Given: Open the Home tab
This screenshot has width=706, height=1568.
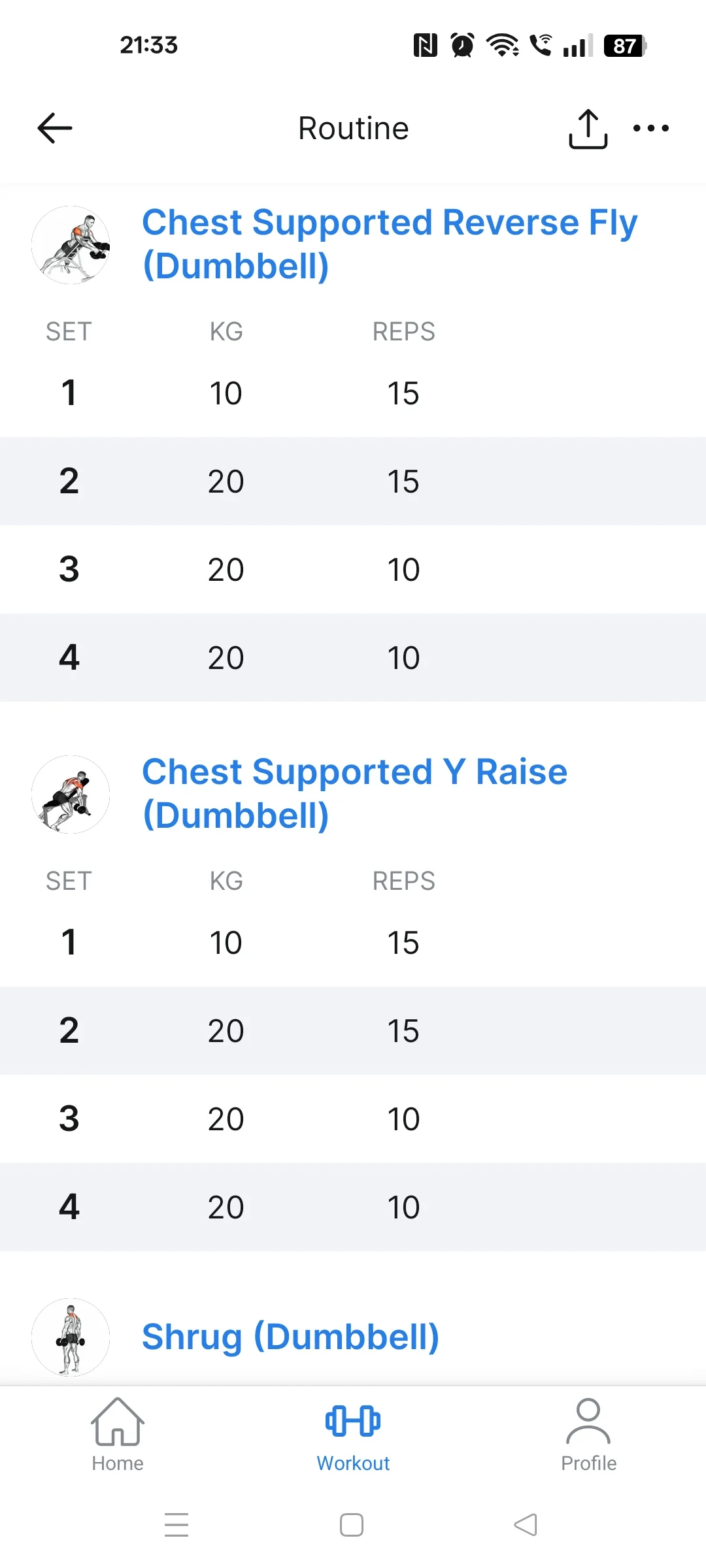Looking at the screenshot, I should [118, 1435].
